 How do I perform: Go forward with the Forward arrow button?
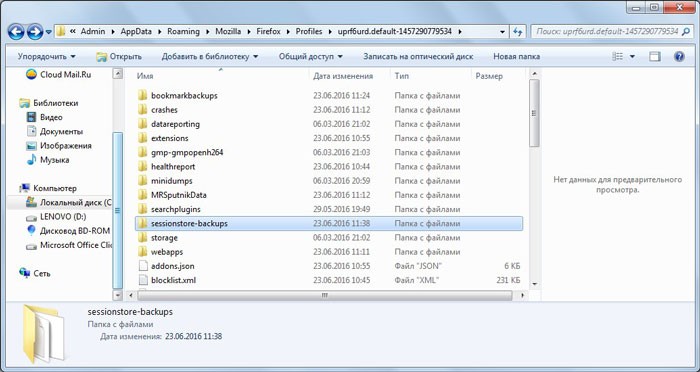(35, 32)
